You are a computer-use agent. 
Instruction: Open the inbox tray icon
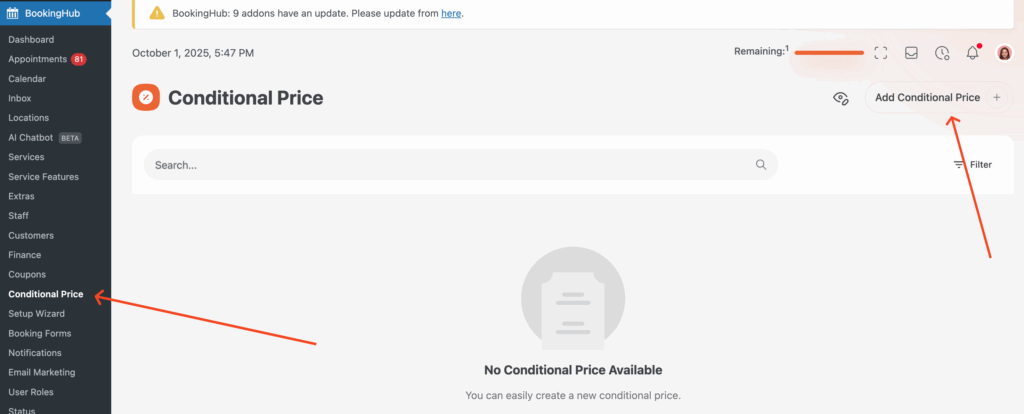(x=911, y=53)
